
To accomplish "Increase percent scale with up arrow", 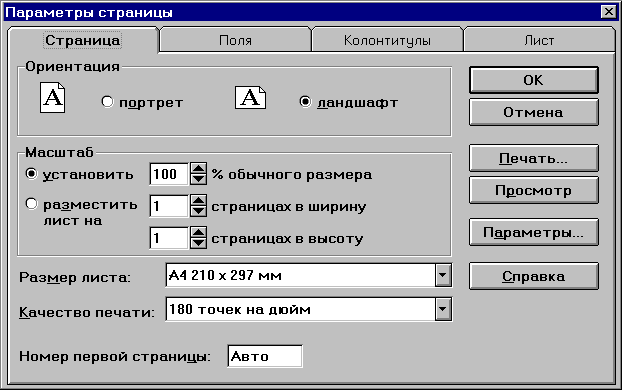I will tap(198, 169).
